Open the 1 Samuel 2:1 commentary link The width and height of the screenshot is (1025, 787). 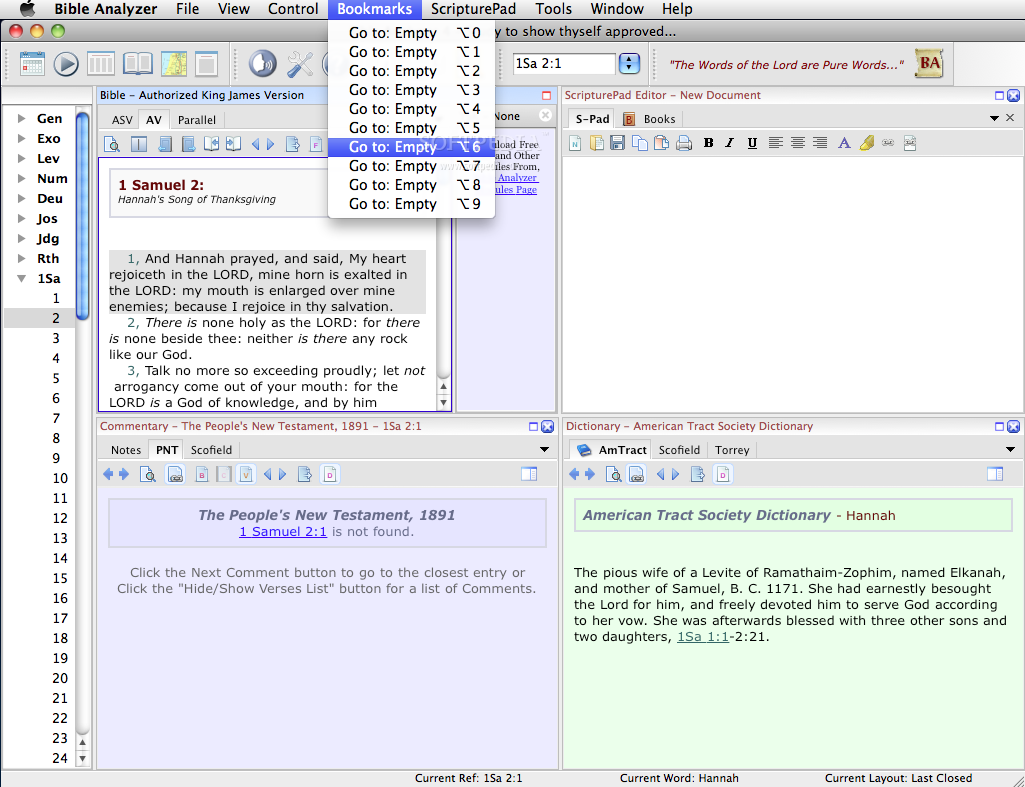[x=283, y=531]
